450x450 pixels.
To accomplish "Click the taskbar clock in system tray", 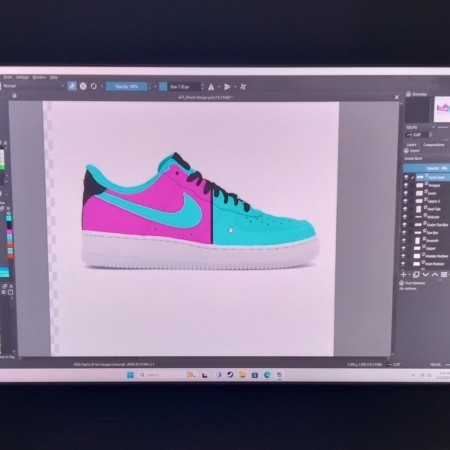I will coord(444,376).
